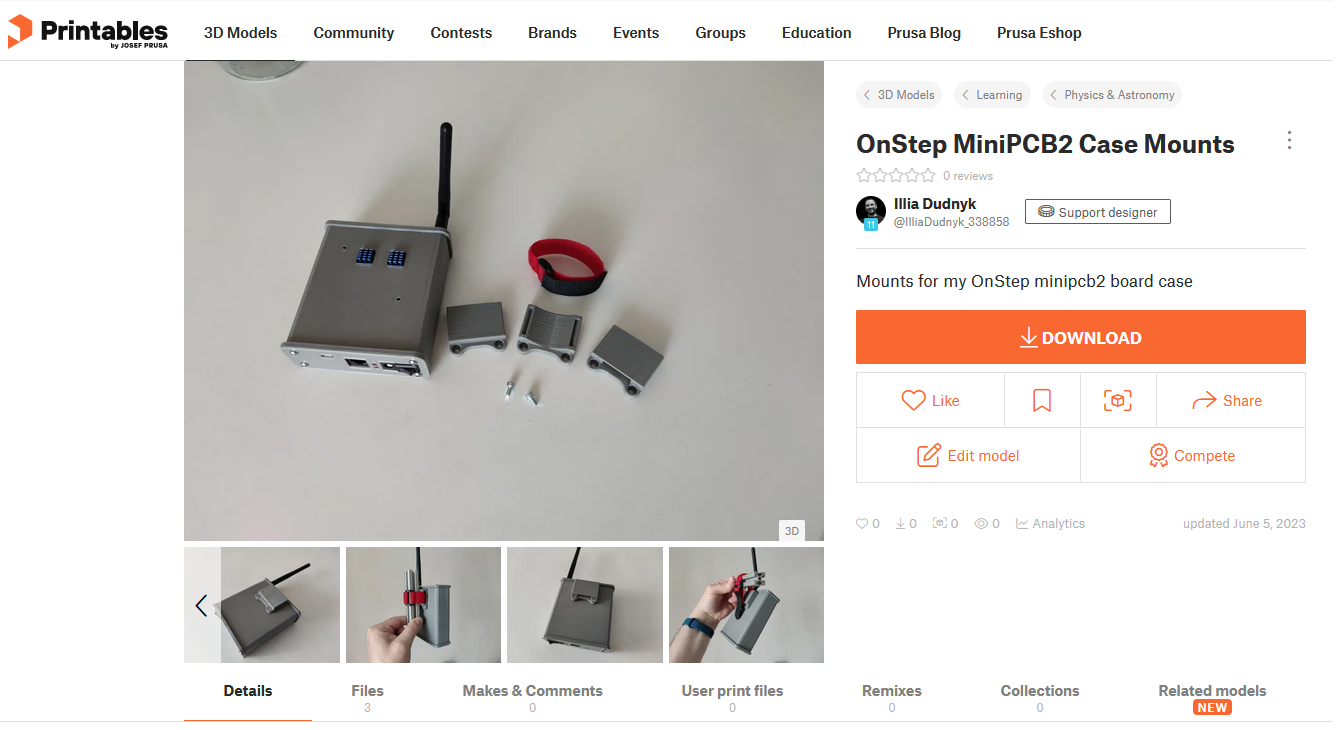Viewport: 1336px width, 730px height.
Task: Bookmark this model with the bookmark icon
Action: coord(1042,401)
